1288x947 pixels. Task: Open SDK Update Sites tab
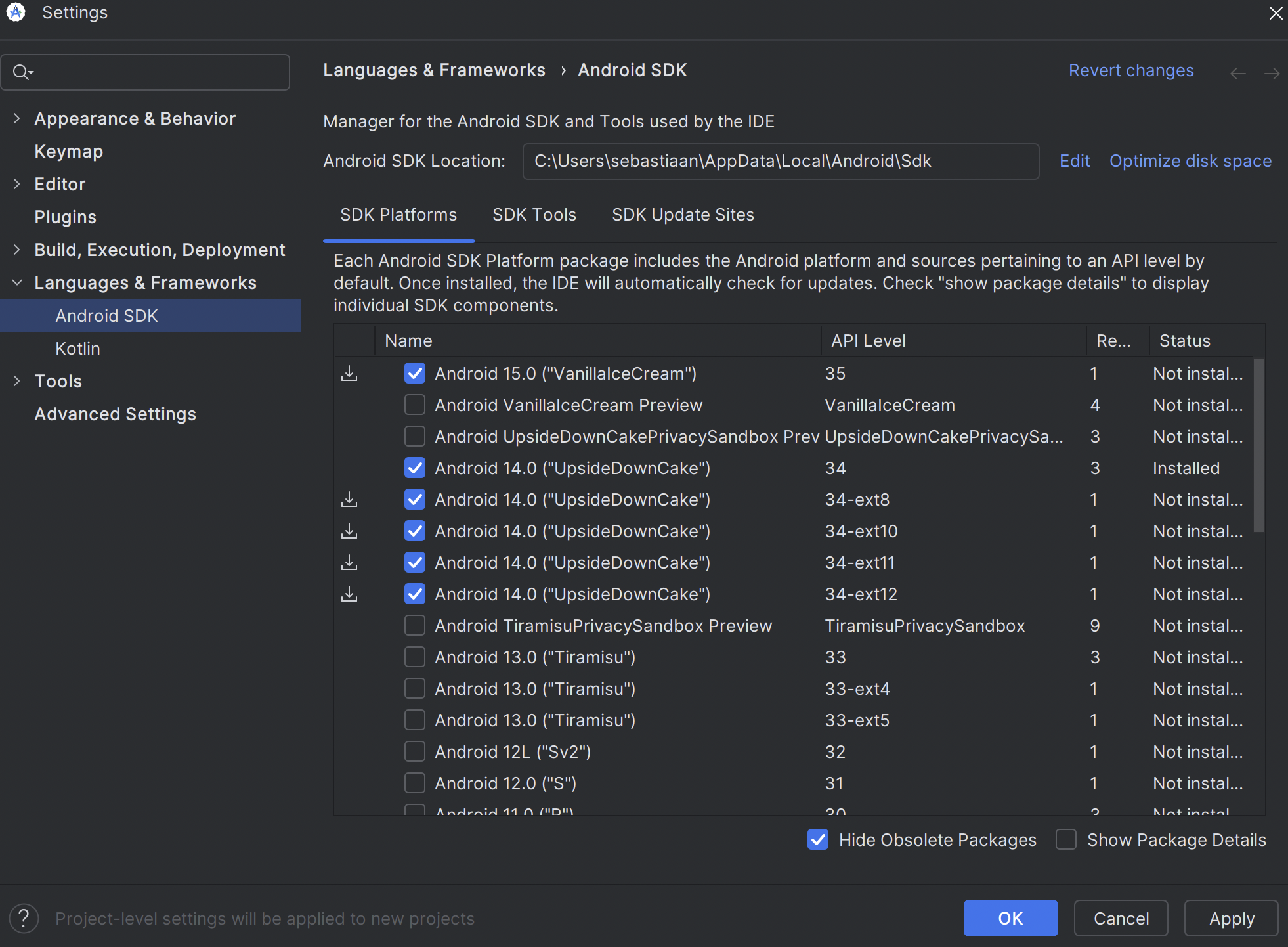click(x=683, y=215)
